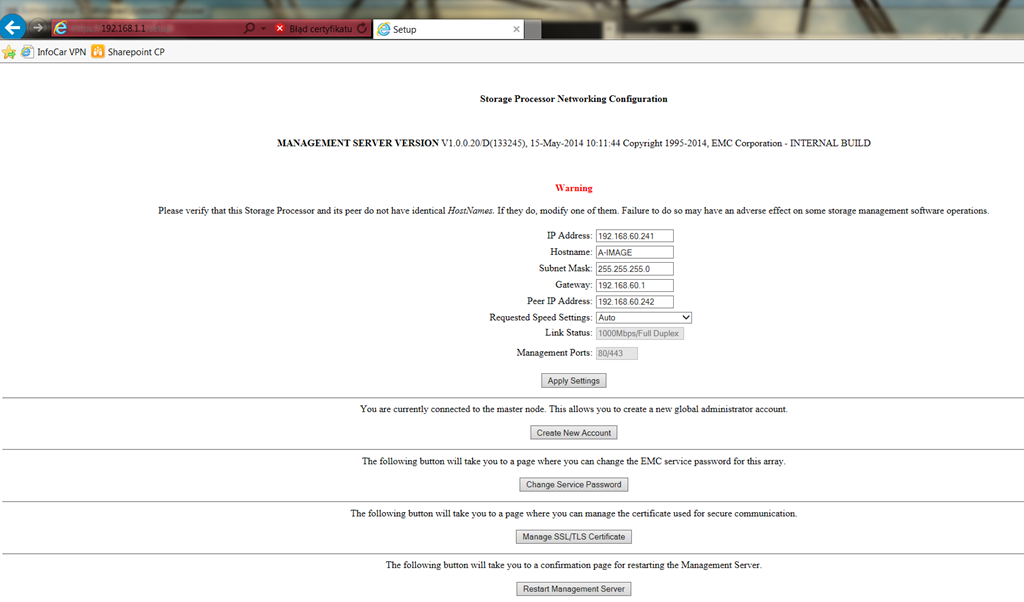This screenshot has width=1024, height=602.
Task: Click the address field showing 192.168.1.1
Action: tap(147, 29)
